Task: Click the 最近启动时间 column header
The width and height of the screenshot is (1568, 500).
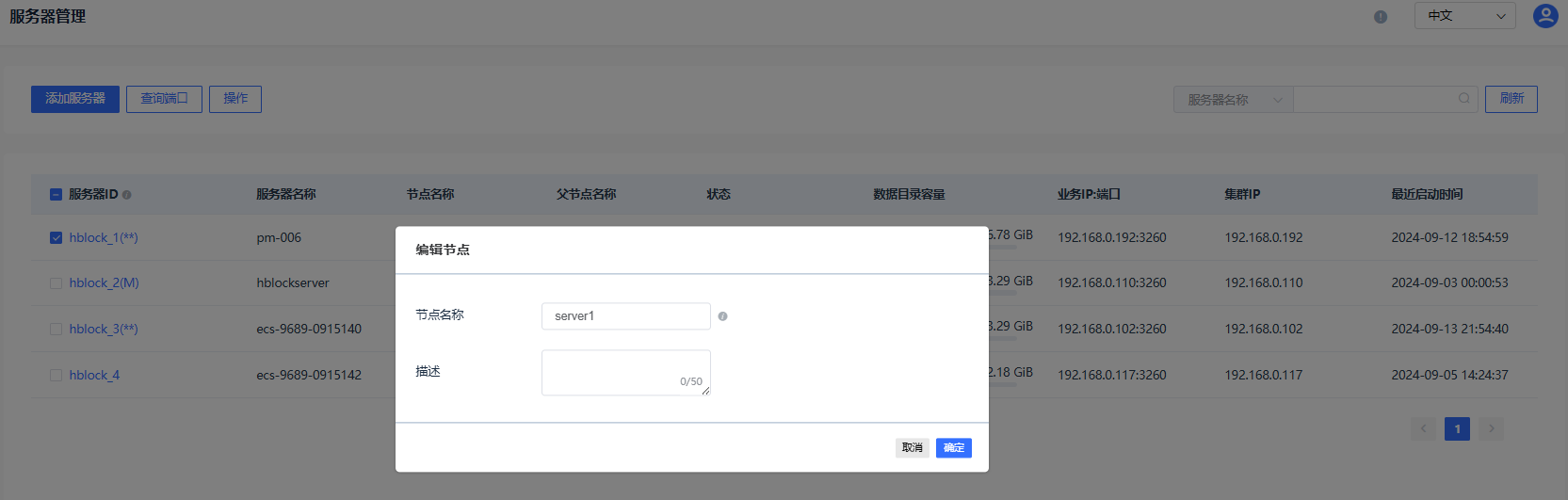Action: click(x=1427, y=194)
